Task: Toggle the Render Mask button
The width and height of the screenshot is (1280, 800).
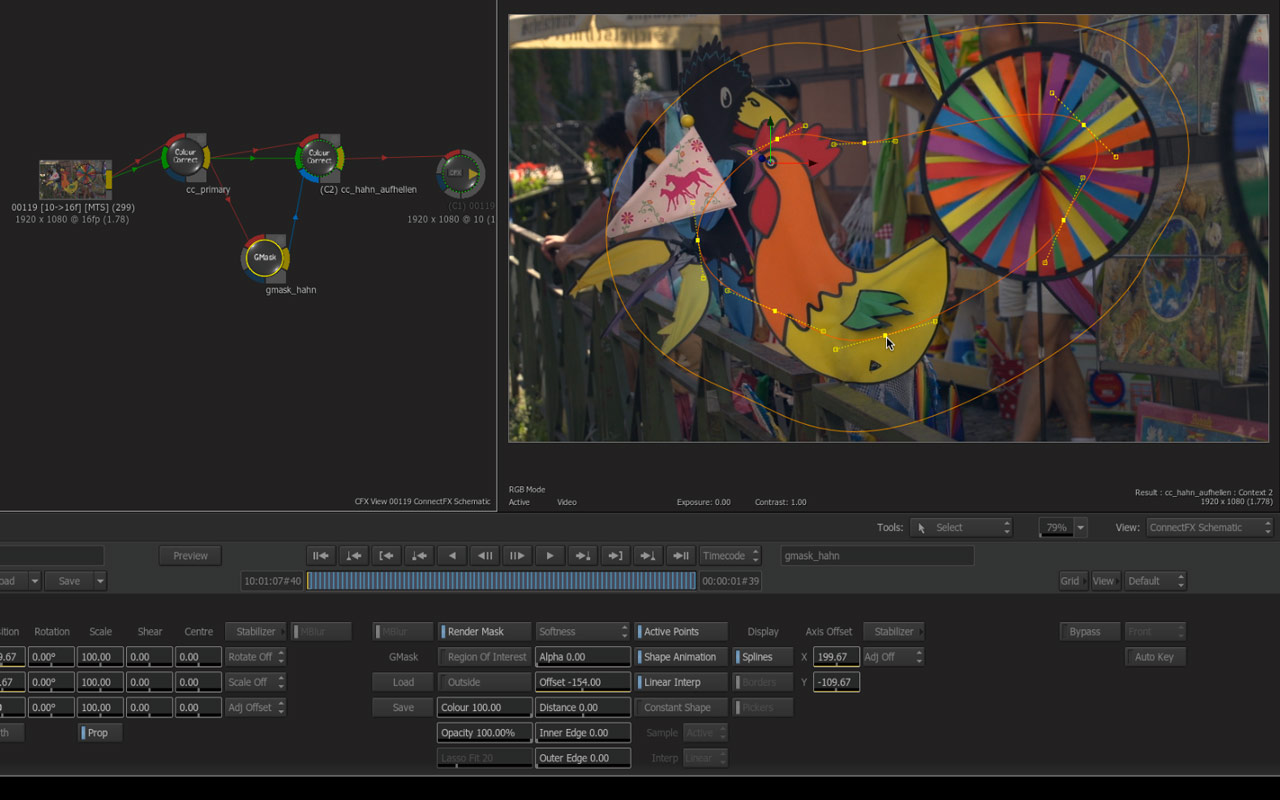Action: point(485,632)
